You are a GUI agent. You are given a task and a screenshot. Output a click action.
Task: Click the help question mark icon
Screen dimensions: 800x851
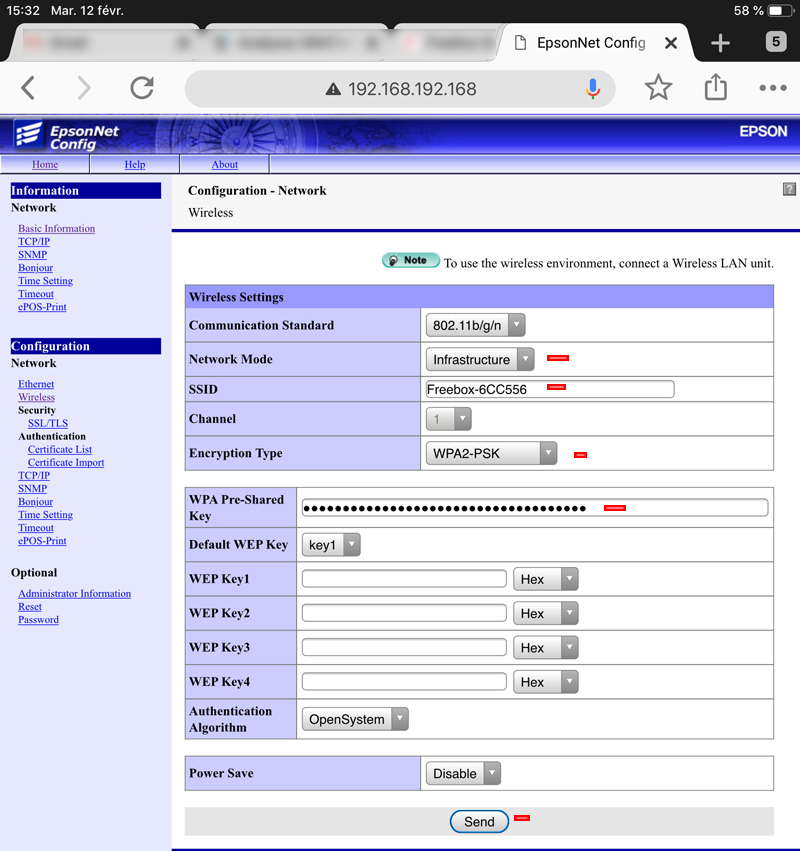[789, 189]
